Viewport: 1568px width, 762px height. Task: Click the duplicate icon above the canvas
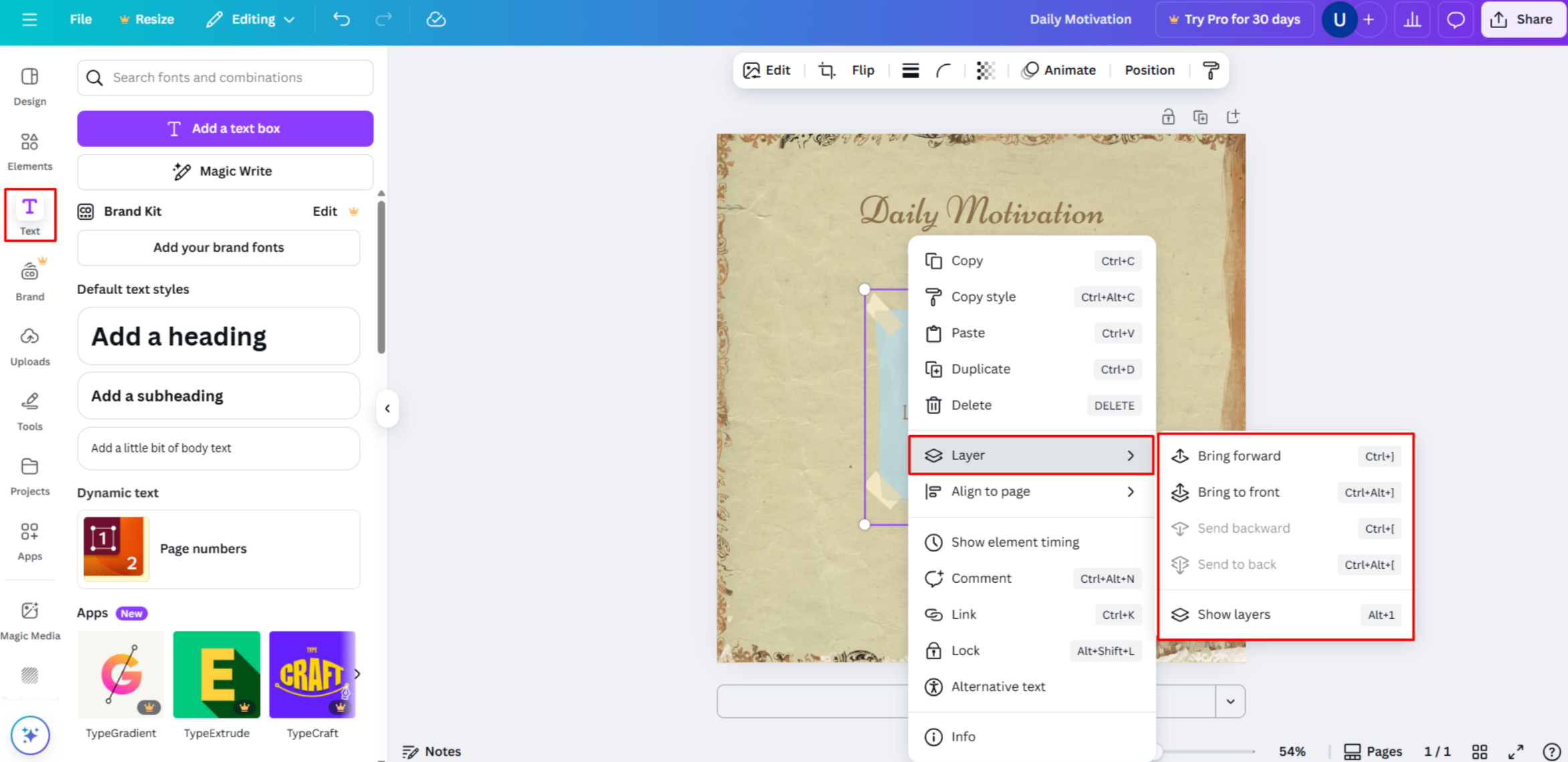click(1200, 116)
